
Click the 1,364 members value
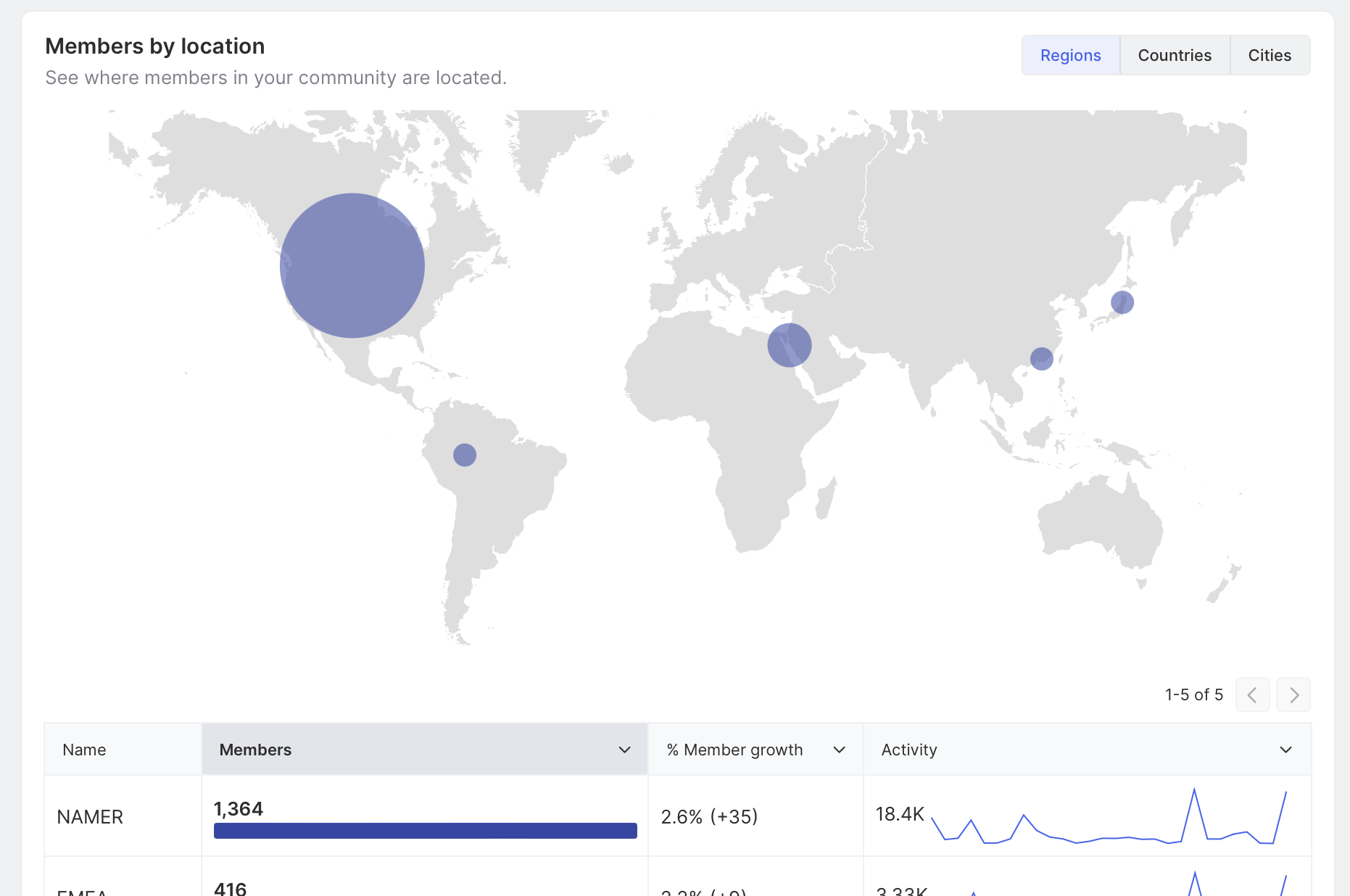[x=239, y=808]
